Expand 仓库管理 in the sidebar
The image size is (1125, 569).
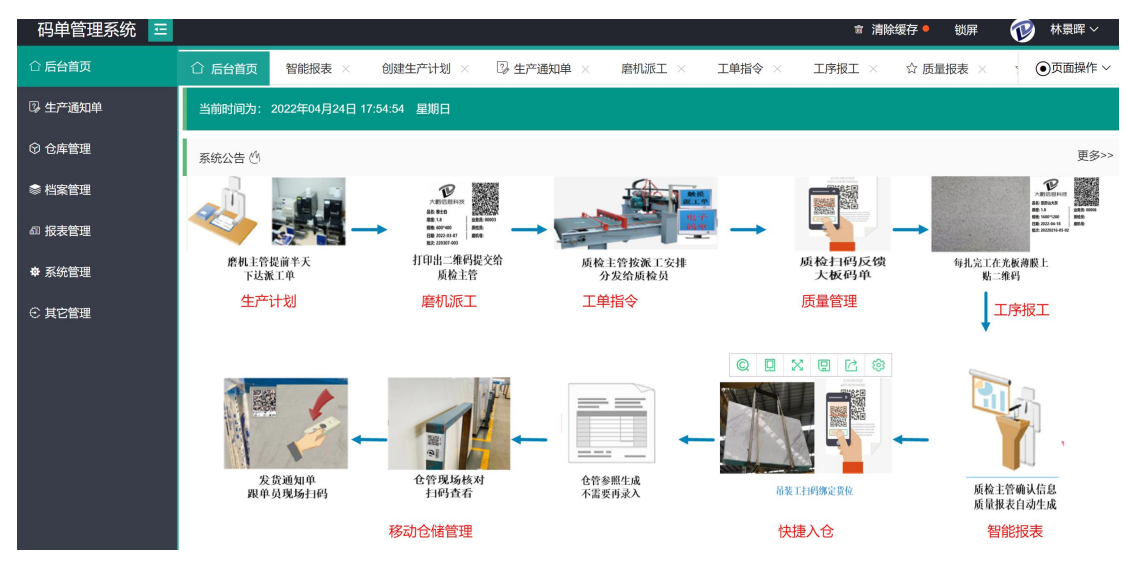click(x=67, y=149)
